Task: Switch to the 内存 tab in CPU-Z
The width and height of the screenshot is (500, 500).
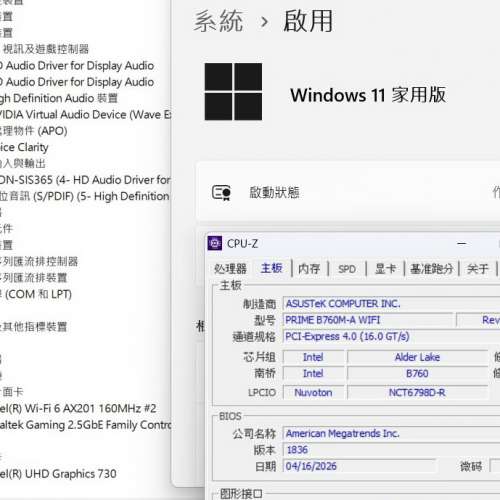Action: pos(309,269)
